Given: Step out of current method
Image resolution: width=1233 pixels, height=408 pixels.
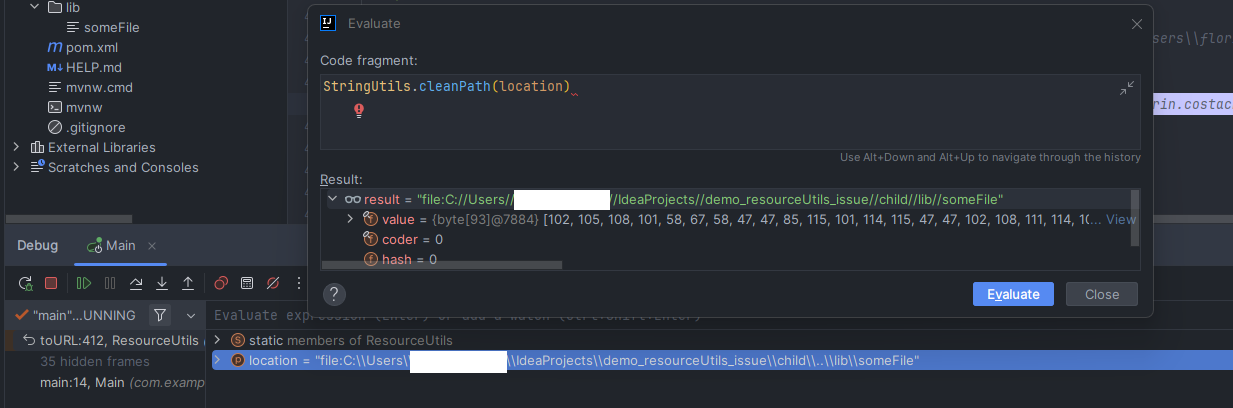Looking at the screenshot, I should [x=188, y=283].
